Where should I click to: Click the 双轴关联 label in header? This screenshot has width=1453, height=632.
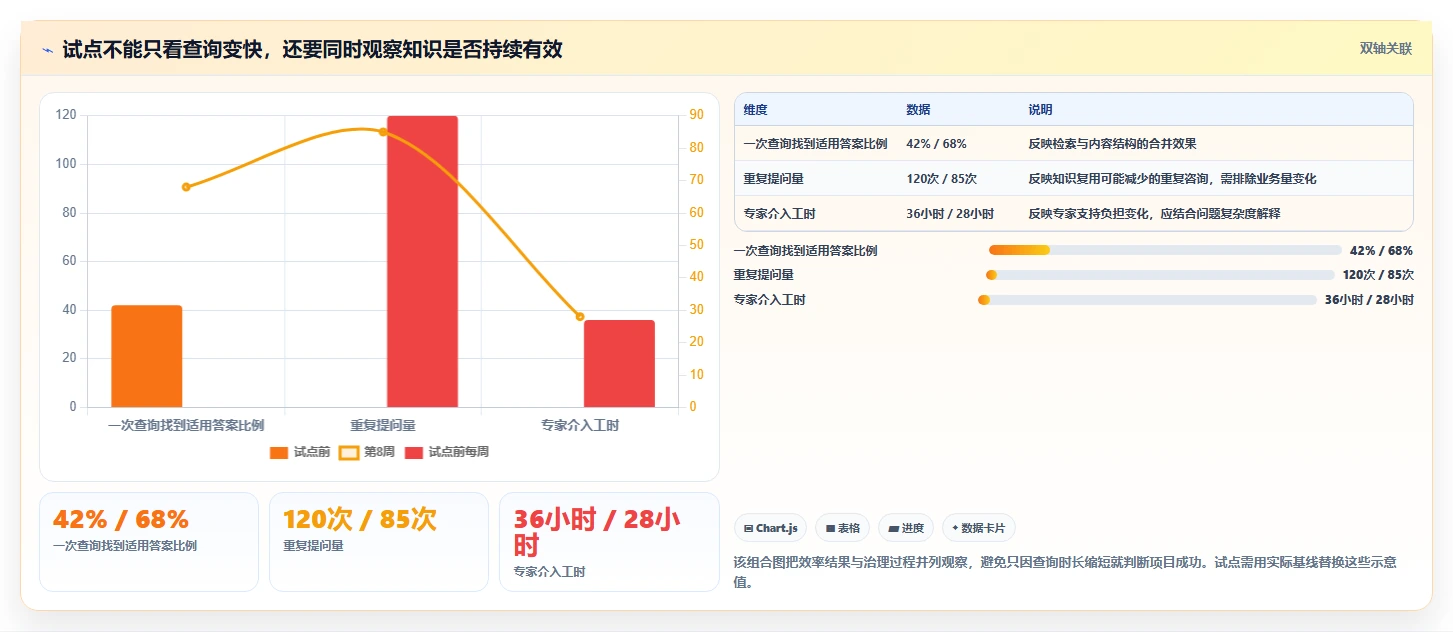tap(1385, 49)
